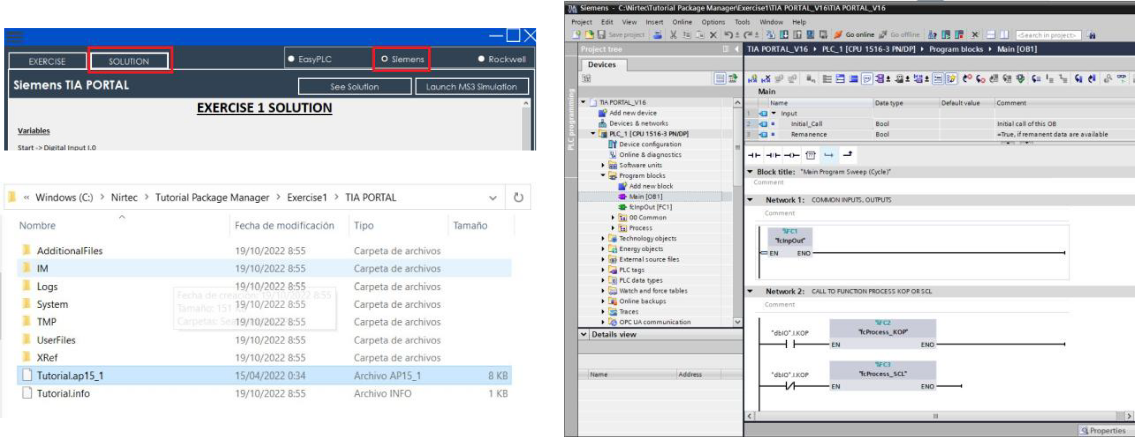
Task: Expand the Watch and force tables folder
Action: [602, 291]
